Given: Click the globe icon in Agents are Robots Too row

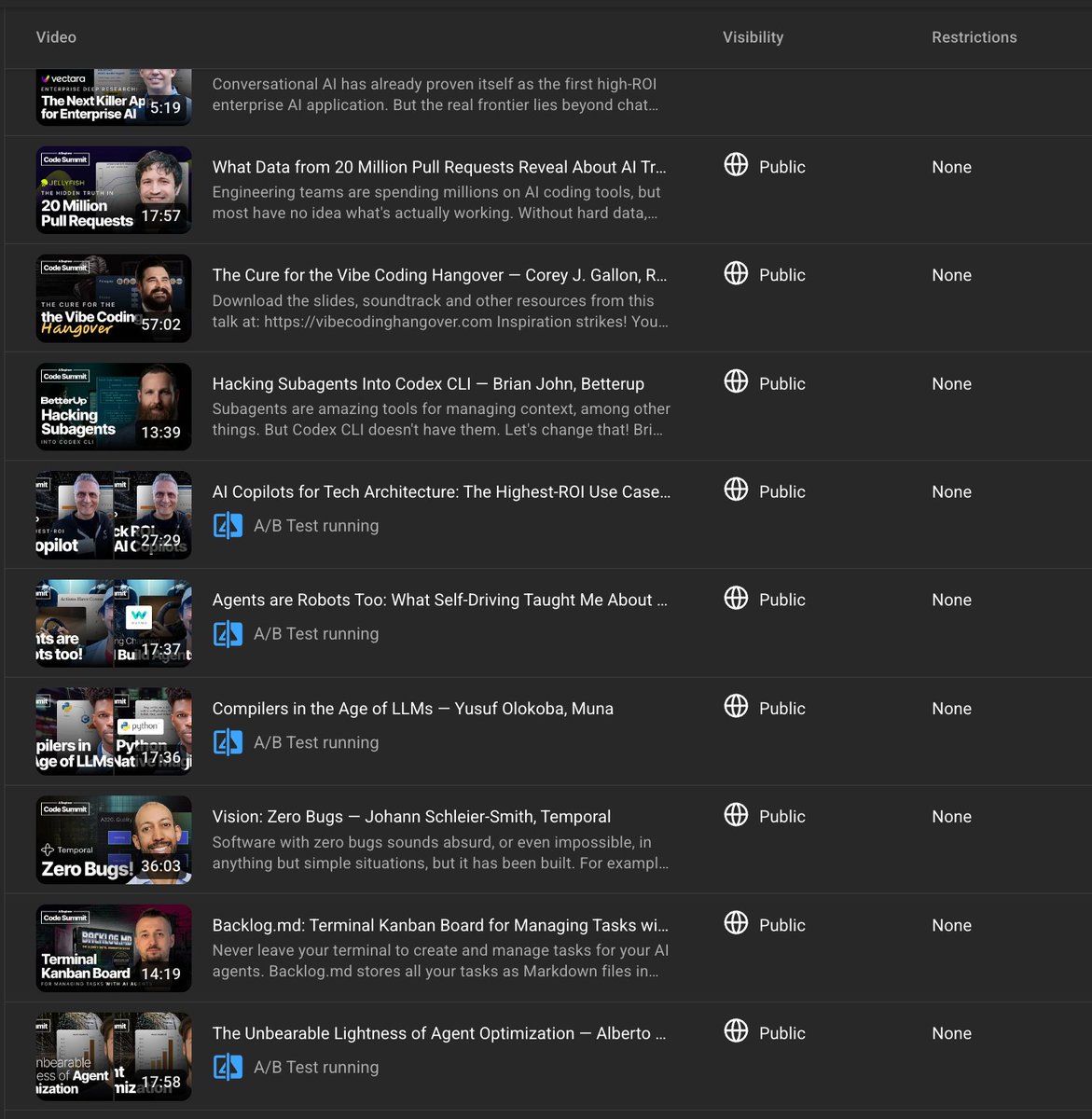Looking at the screenshot, I should pos(736,598).
